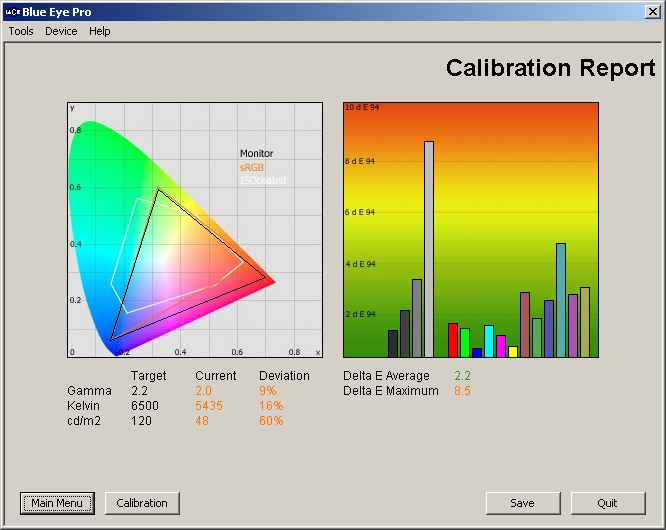
Task: Open the Tools menu
Action: click(21, 31)
